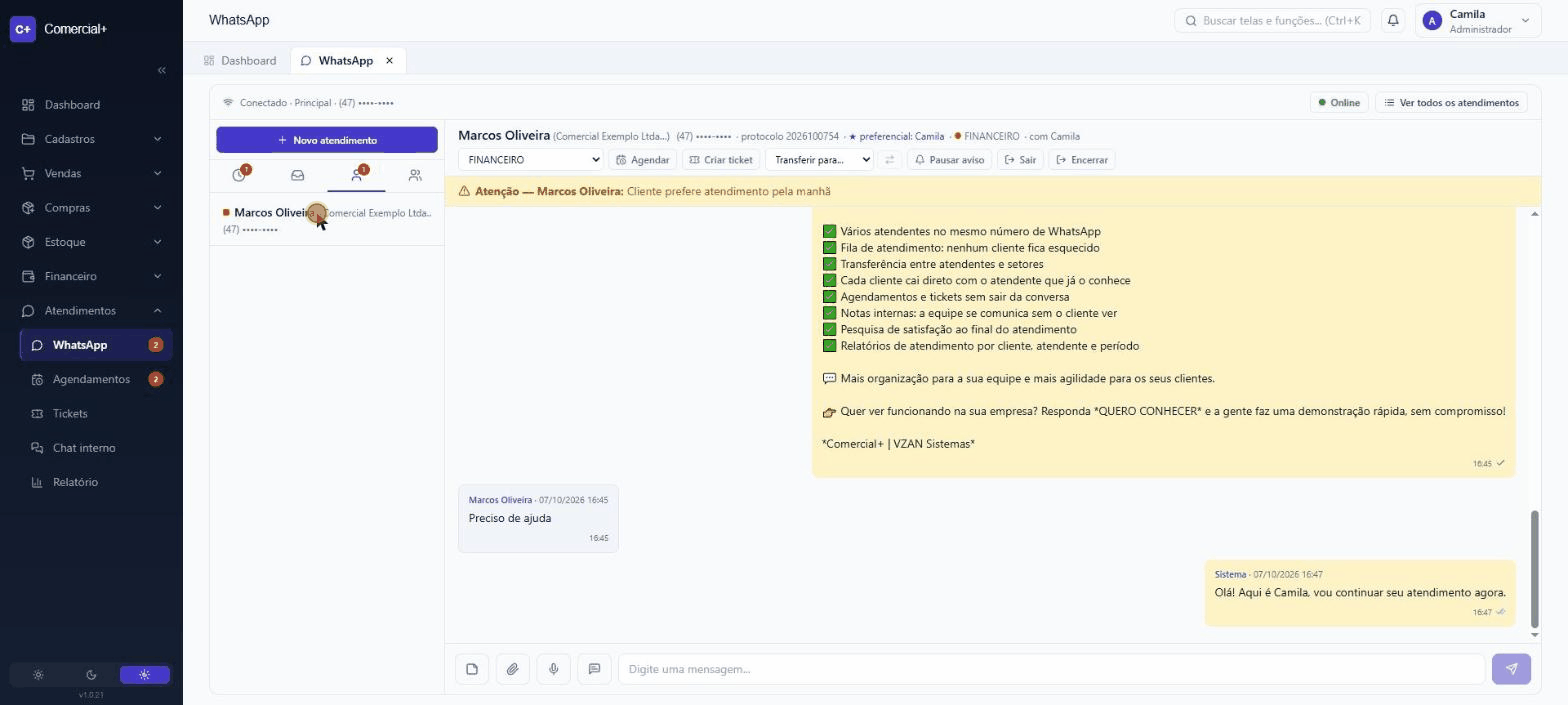Click Pausar aviso button
Viewport: 1568px width, 705px height.
pos(949,160)
